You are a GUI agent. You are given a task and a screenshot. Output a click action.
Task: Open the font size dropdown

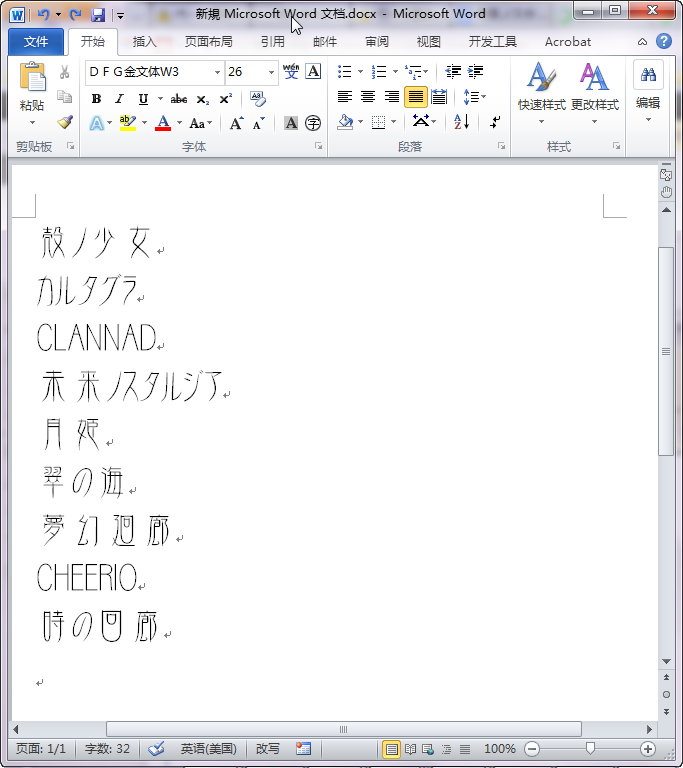pyautogui.click(x=271, y=72)
